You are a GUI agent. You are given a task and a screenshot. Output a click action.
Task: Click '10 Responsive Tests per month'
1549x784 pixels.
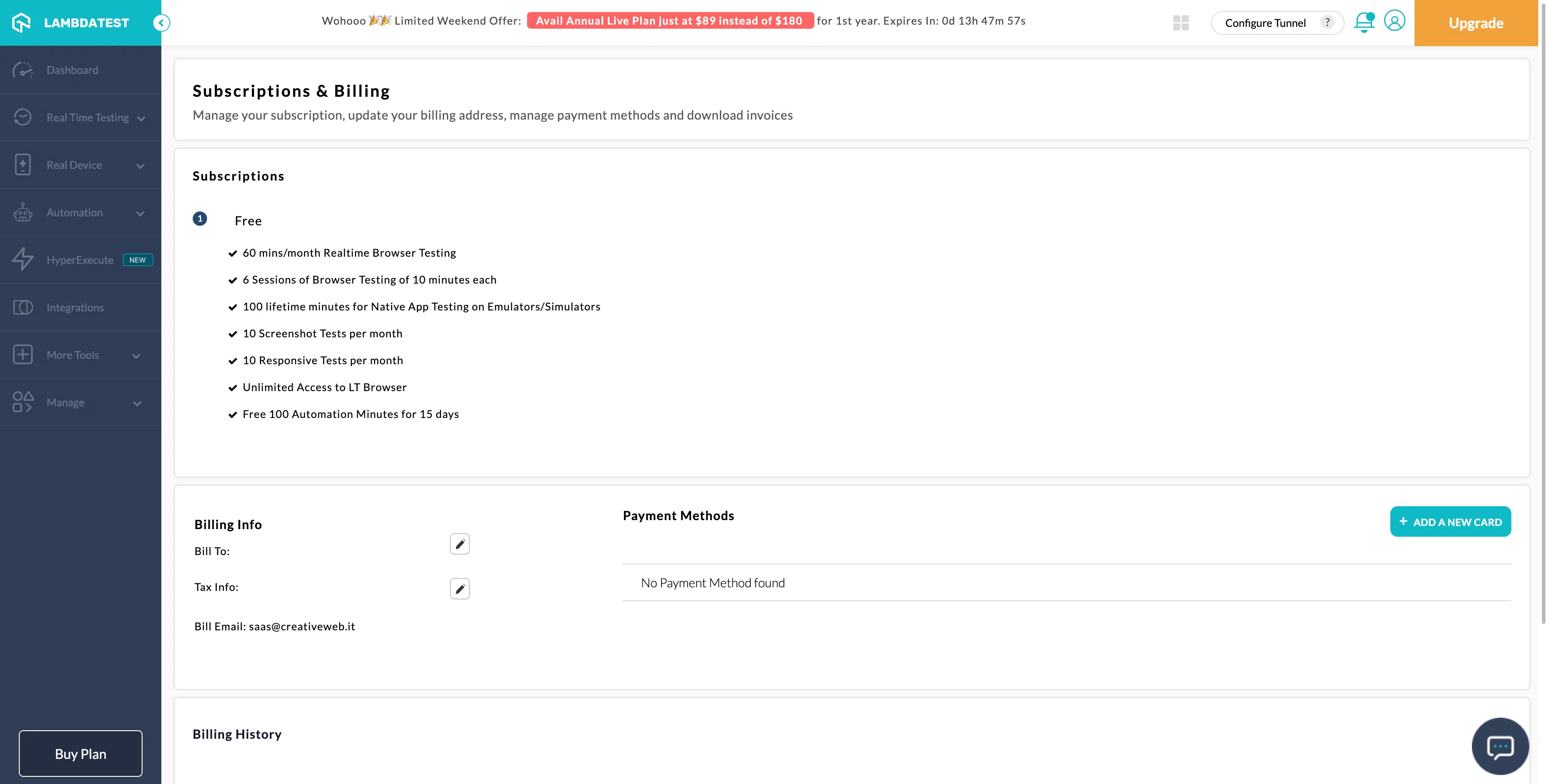click(323, 360)
